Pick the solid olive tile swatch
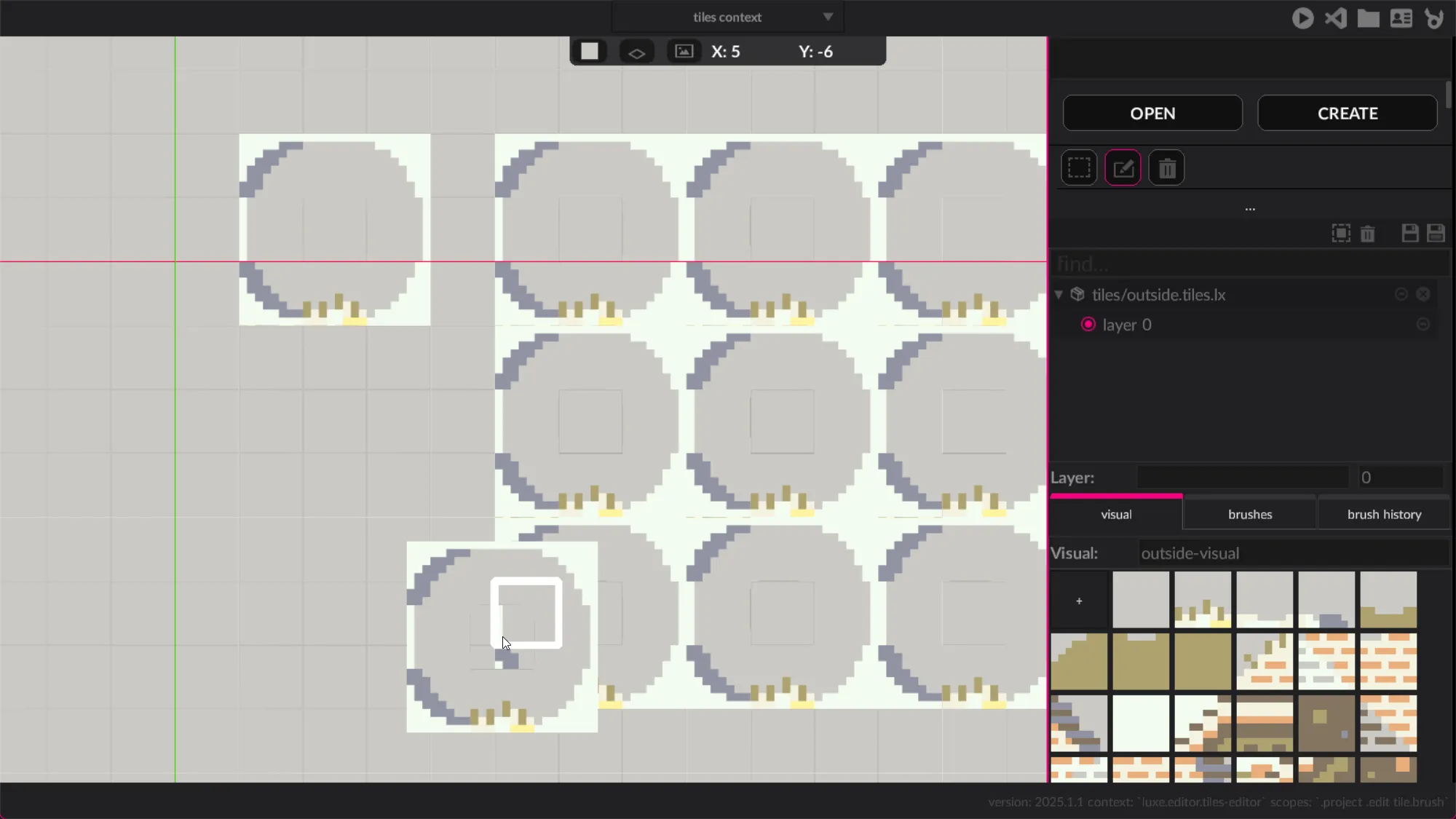The height and width of the screenshot is (819, 1456). coord(1203,662)
